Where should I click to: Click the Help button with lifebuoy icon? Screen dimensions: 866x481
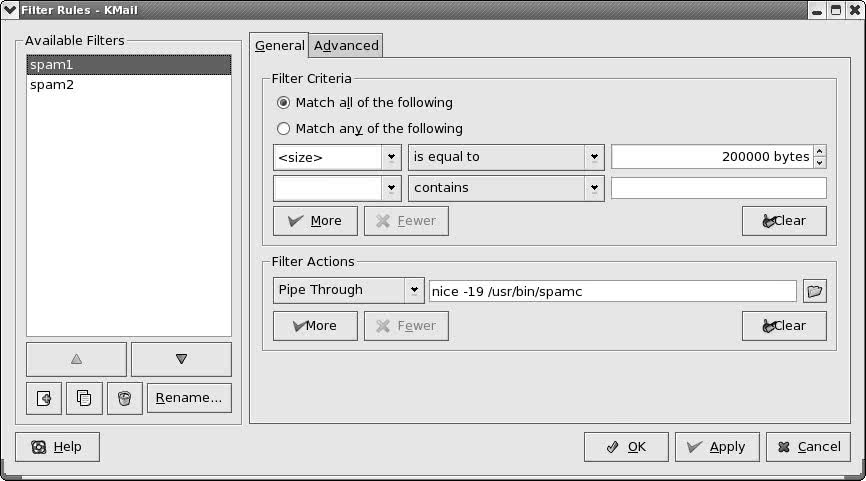[57, 447]
